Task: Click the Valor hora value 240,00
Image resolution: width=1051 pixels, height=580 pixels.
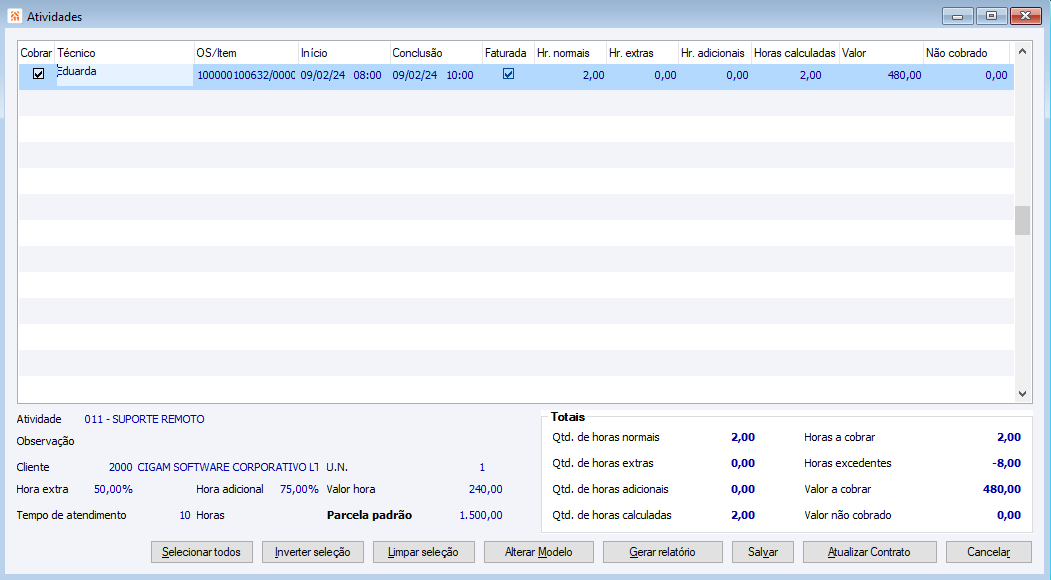Action: (485, 489)
